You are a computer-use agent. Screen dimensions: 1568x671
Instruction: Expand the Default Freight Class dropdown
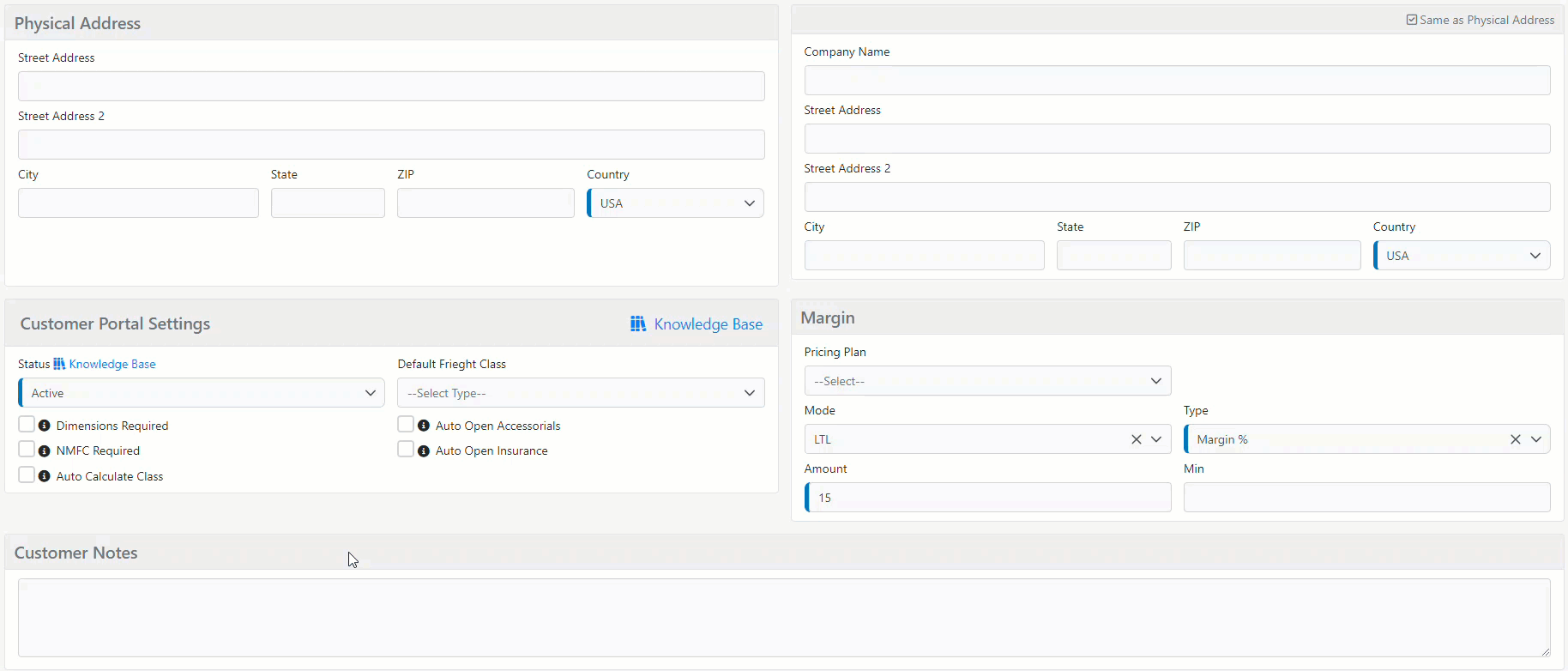click(x=580, y=393)
